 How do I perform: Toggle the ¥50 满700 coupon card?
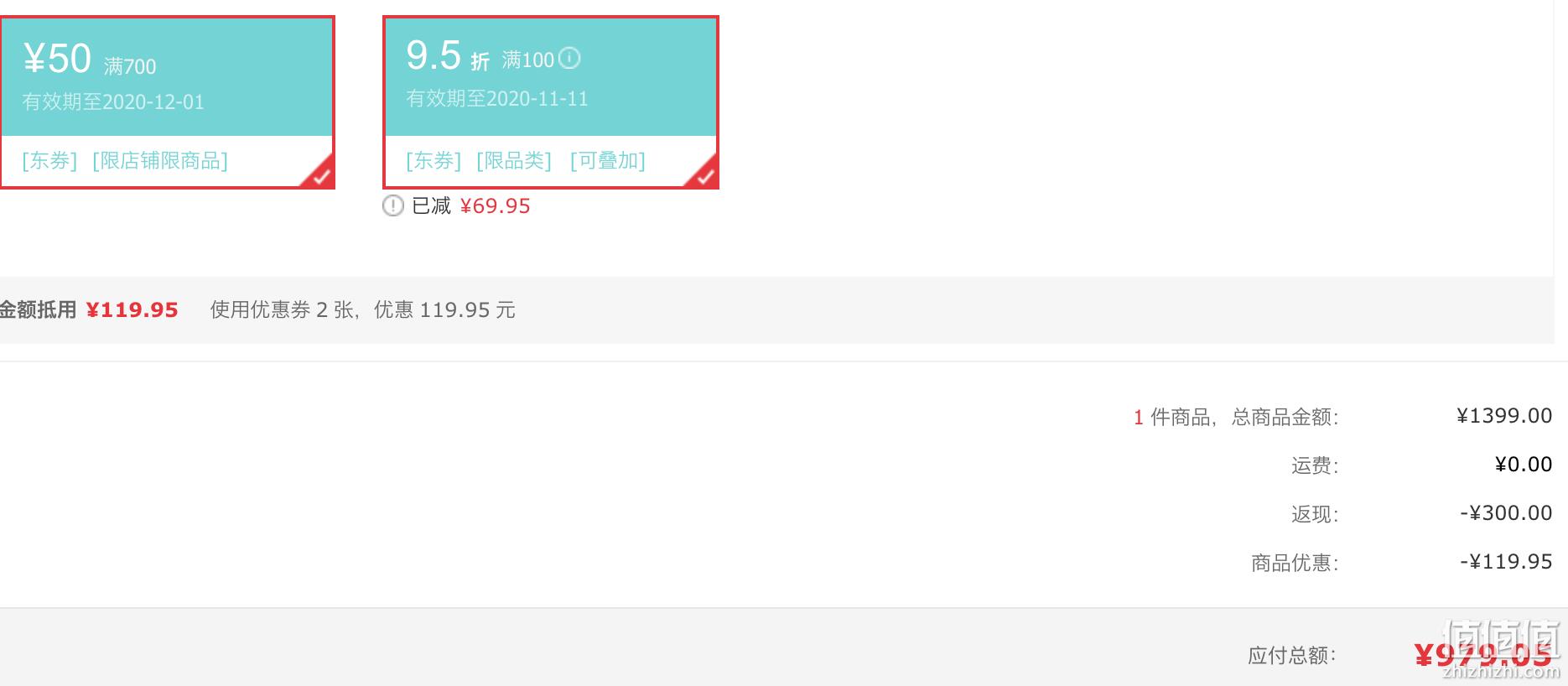click(x=167, y=102)
